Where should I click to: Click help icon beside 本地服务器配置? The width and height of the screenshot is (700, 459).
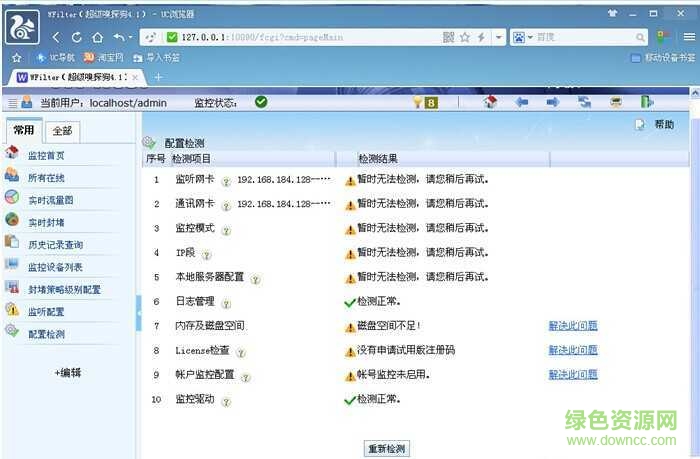tap(255, 280)
